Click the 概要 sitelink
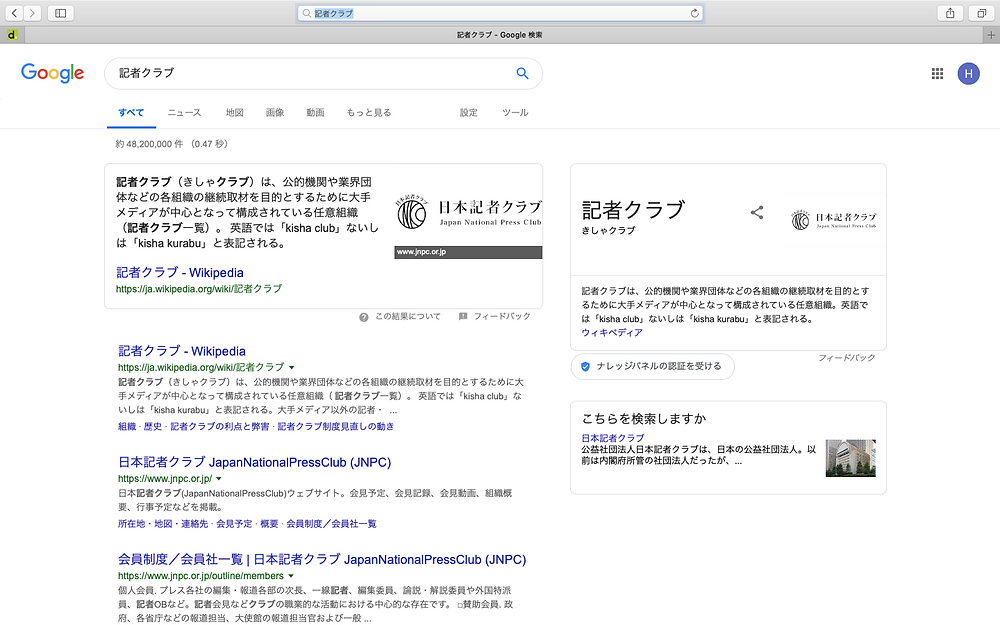Screen dimensions: 1000x625 coord(269,524)
